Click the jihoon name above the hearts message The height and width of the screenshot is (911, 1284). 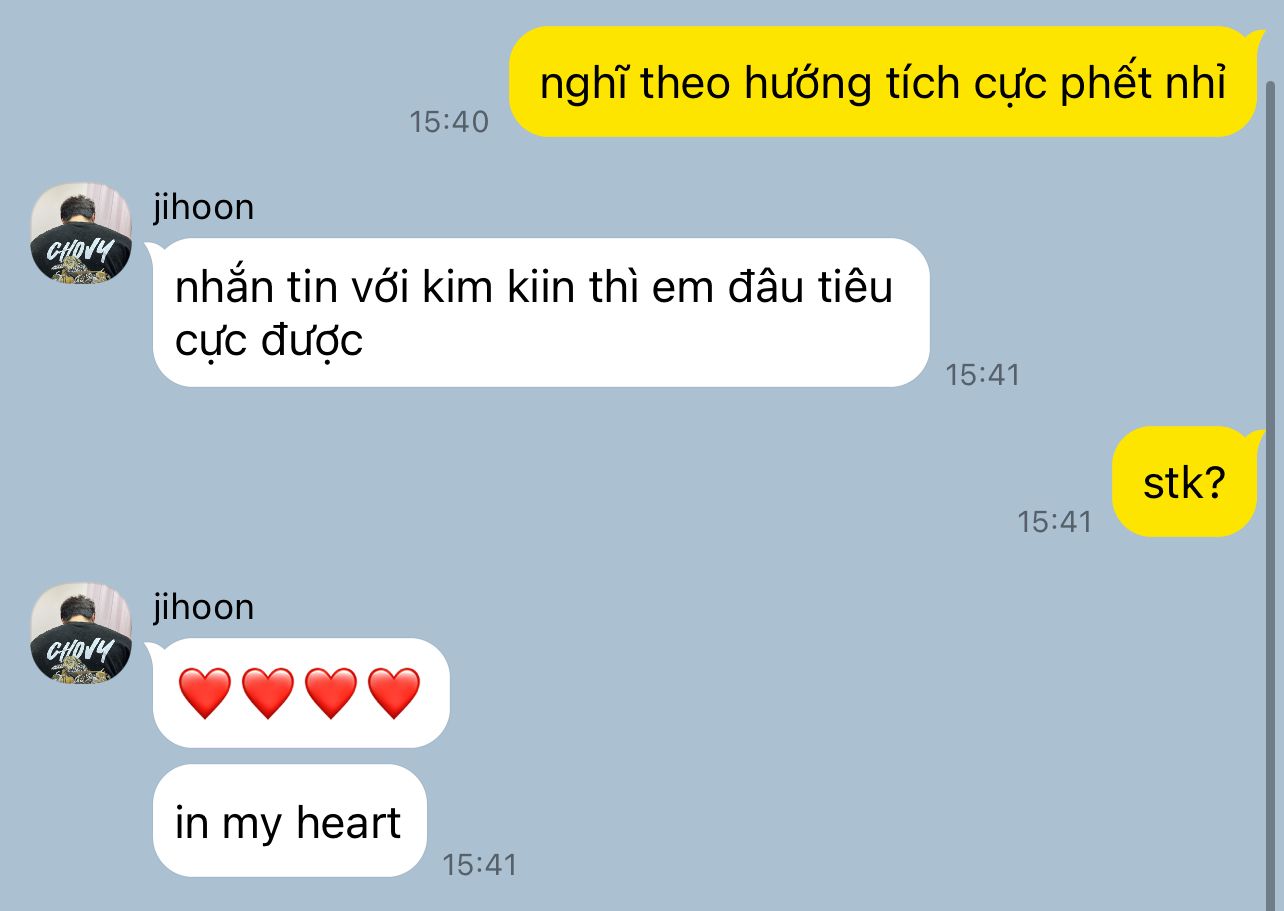[203, 607]
